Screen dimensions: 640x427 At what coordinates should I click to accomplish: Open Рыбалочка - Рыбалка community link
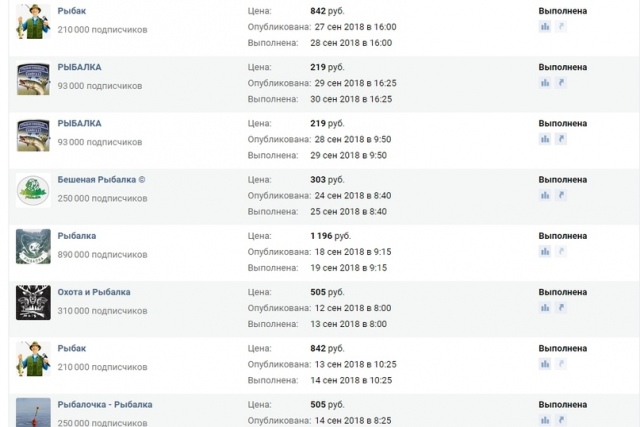105,405
